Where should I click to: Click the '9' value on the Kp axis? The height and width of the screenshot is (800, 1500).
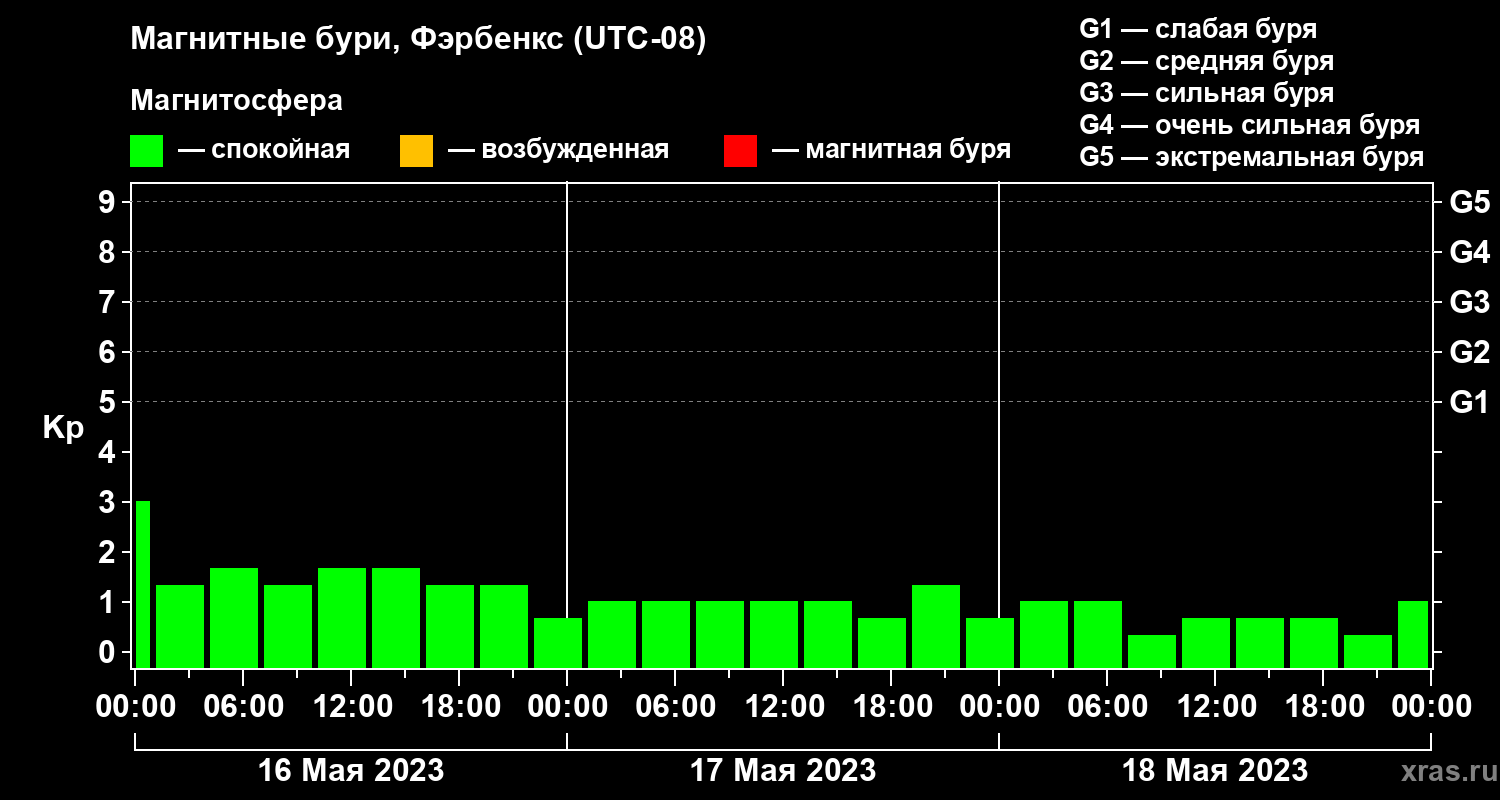pos(108,202)
